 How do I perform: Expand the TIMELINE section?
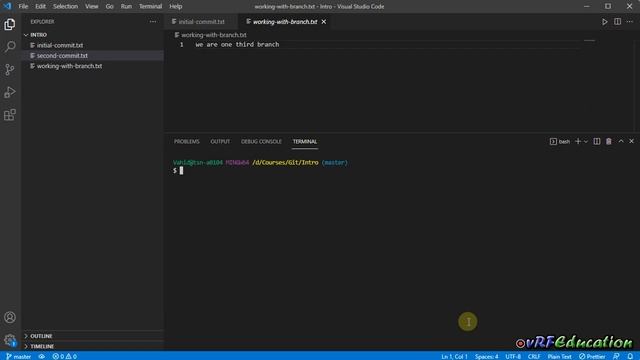[x=93, y=346]
